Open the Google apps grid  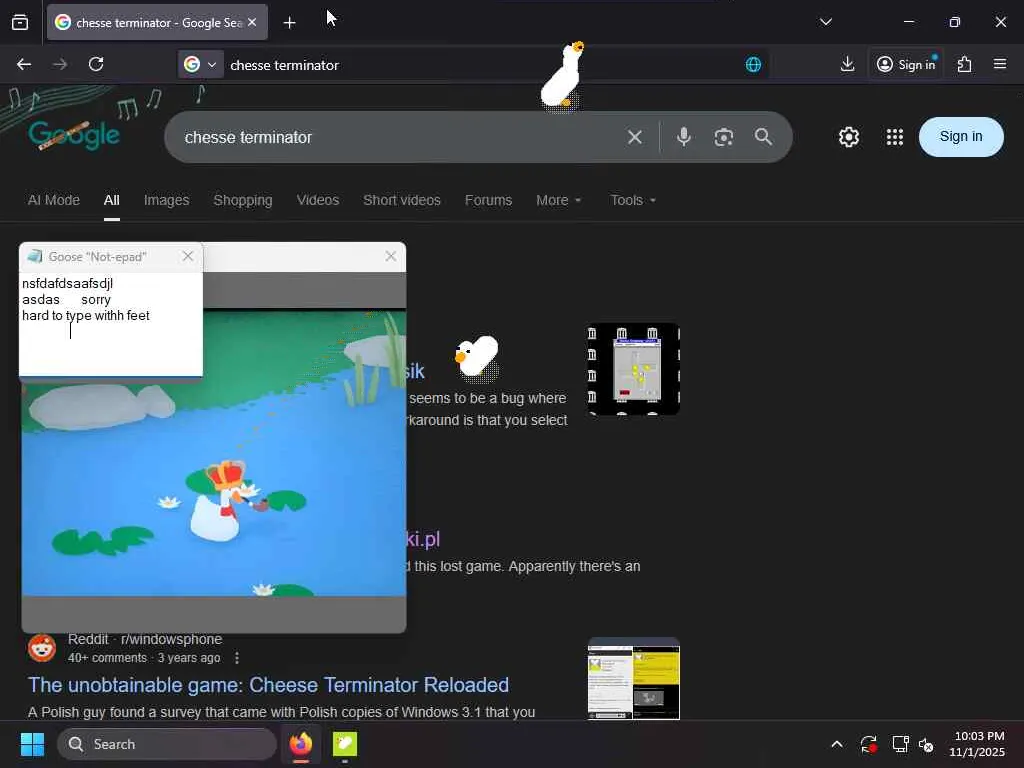[895, 137]
